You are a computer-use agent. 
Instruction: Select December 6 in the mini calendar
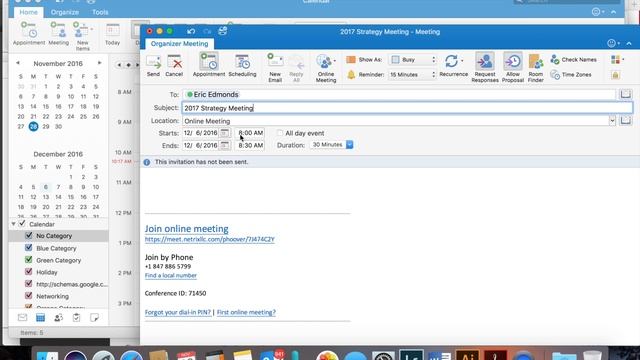[x=46, y=187]
